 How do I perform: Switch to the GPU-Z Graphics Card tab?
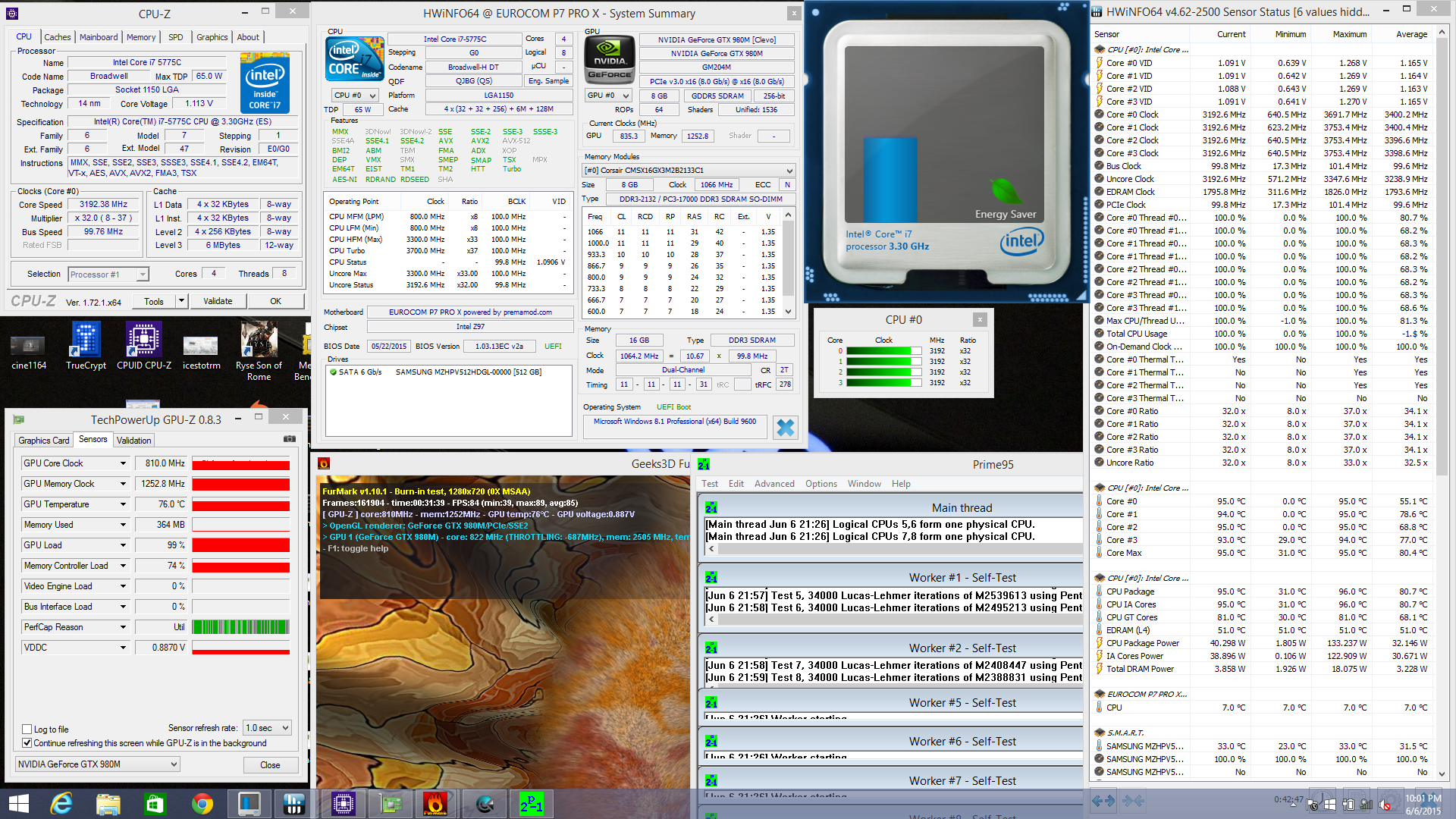pos(44,441)
